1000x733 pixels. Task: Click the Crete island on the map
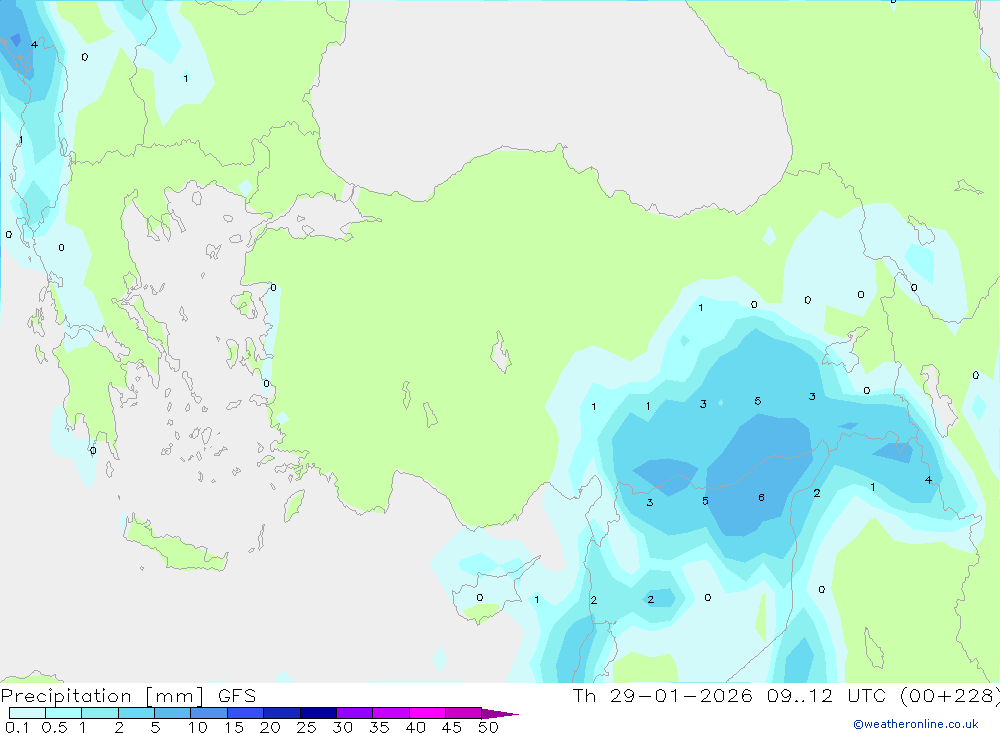tap(175, 545)
